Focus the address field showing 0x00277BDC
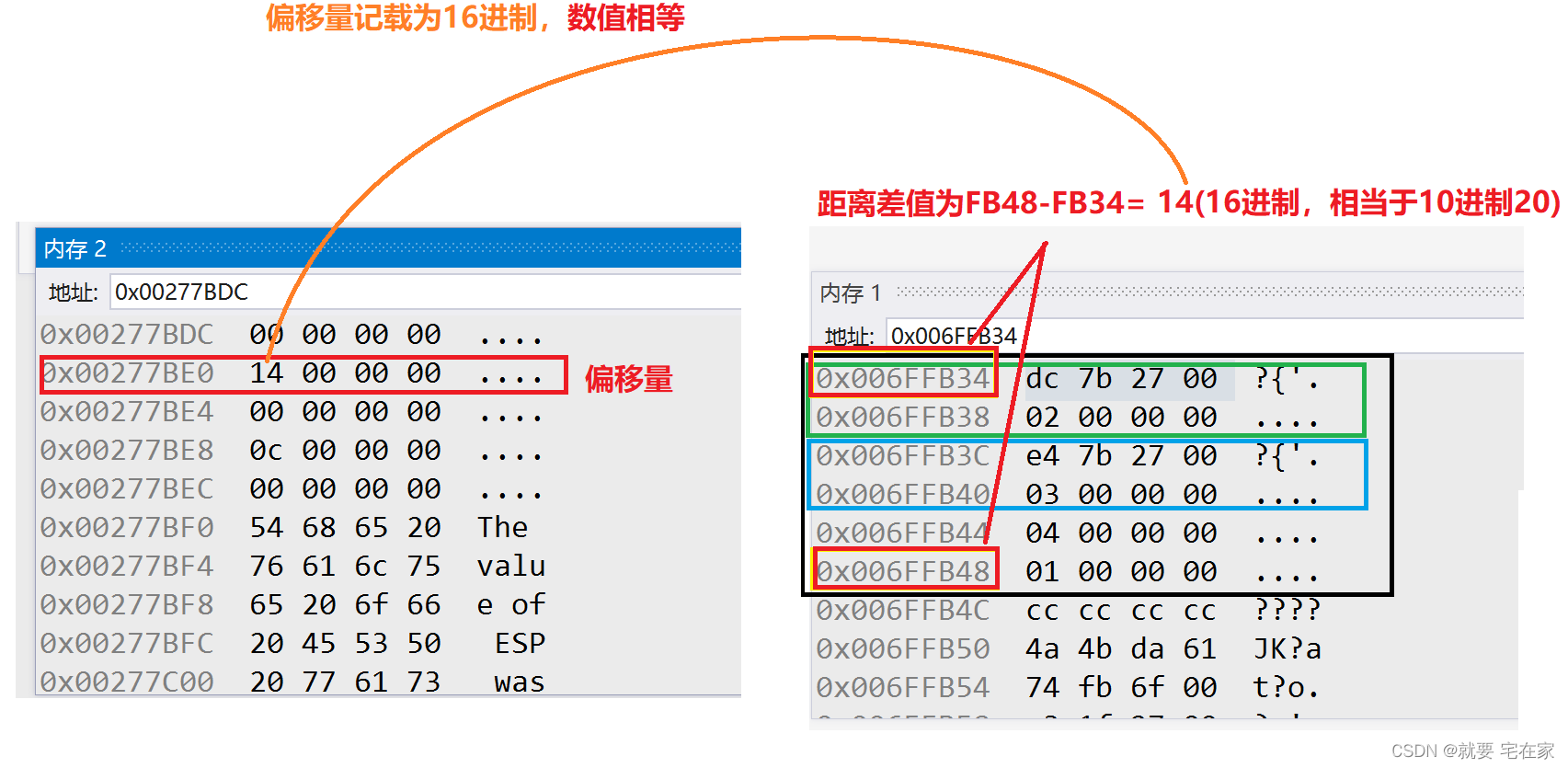This screenshot has height=768, width=1568. (x=423, y=292)
